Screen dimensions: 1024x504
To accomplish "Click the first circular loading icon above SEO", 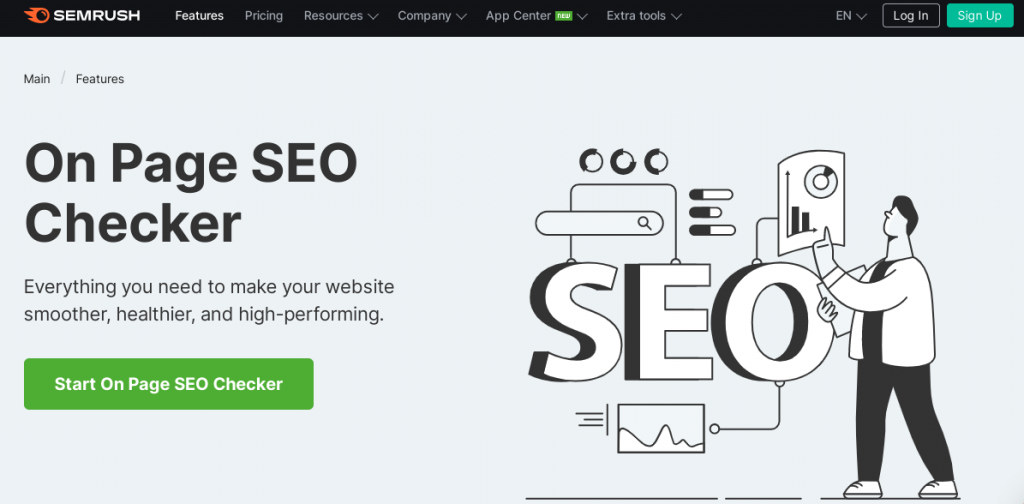I will pos(592,161).
